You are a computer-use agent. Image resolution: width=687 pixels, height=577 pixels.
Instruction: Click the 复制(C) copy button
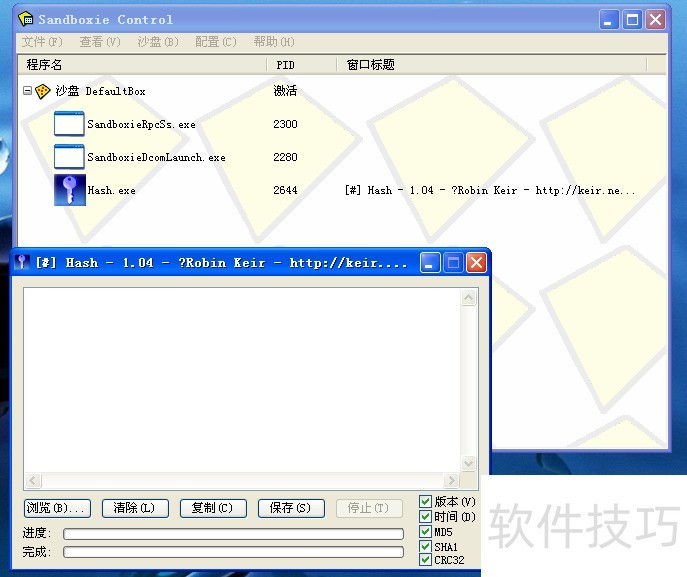coord(213,508)
